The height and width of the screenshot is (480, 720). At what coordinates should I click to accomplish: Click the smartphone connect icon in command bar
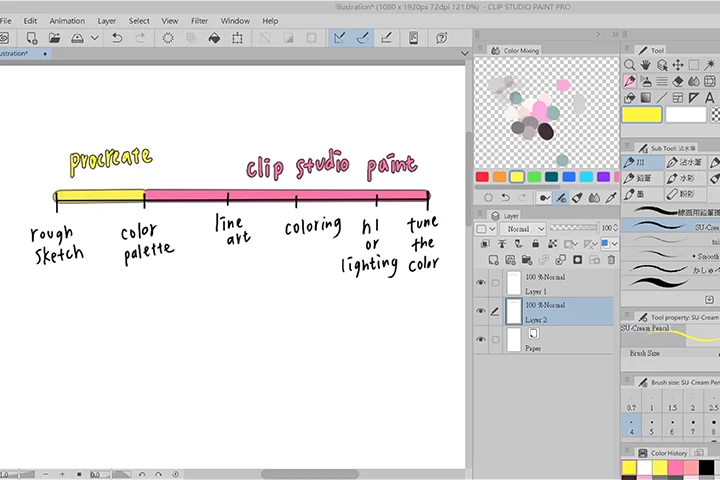413,38
